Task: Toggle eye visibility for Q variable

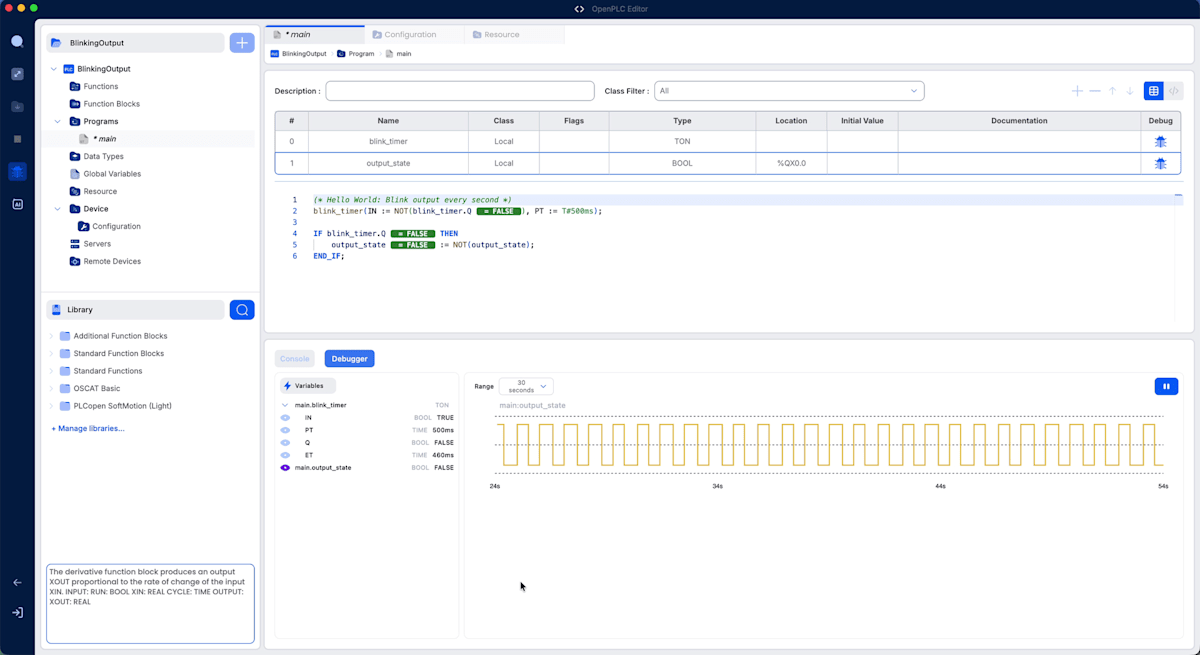Action: pos(285,443)
